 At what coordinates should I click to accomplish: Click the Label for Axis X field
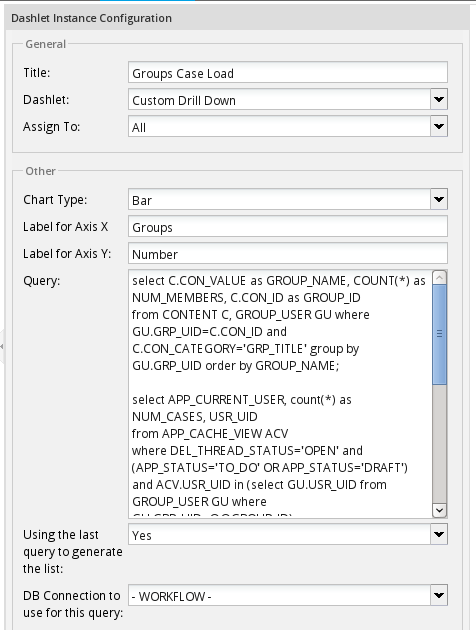(x=288, y=227)
